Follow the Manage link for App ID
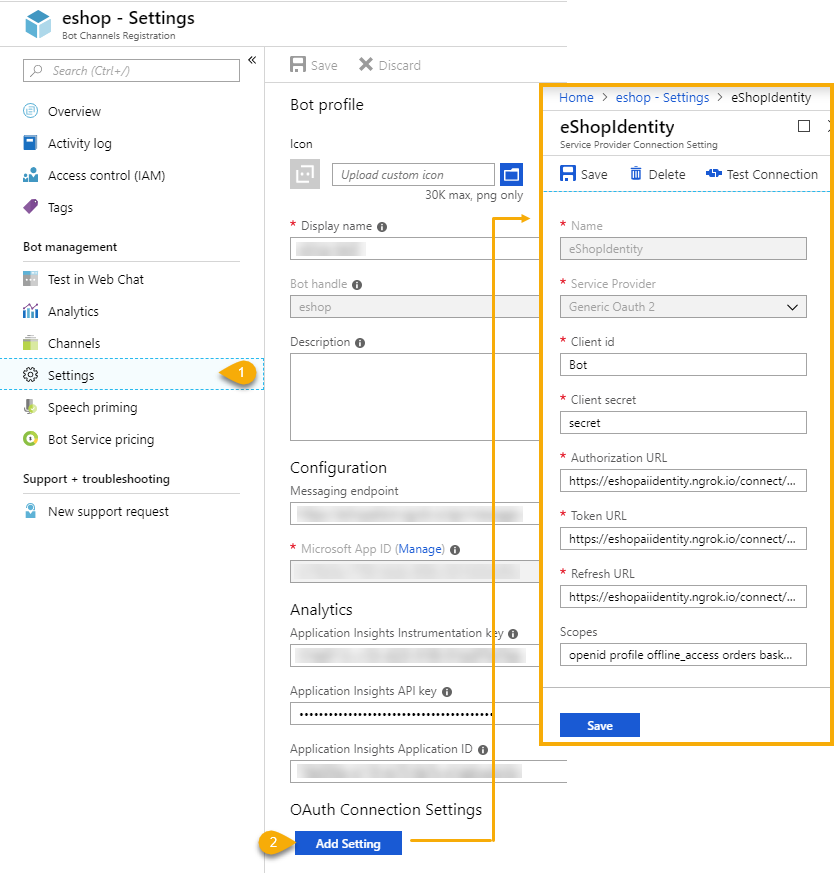The height and width of the screenshot is (873, 834). coord(420,549)
